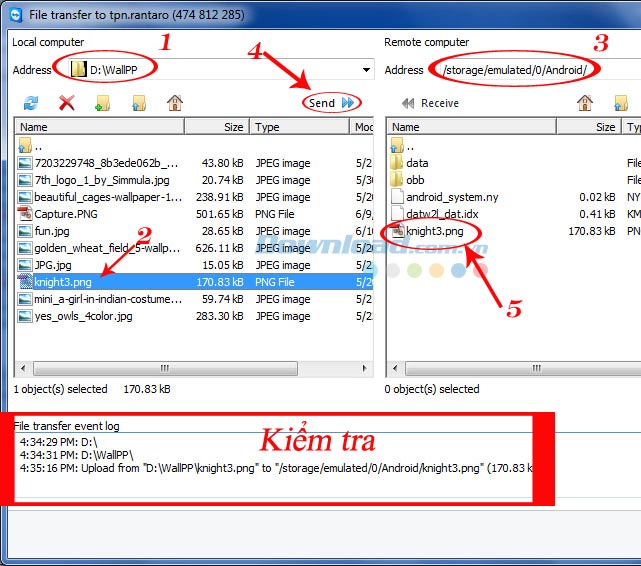Click 501.65 kB size cell

(x=220, y=214)
